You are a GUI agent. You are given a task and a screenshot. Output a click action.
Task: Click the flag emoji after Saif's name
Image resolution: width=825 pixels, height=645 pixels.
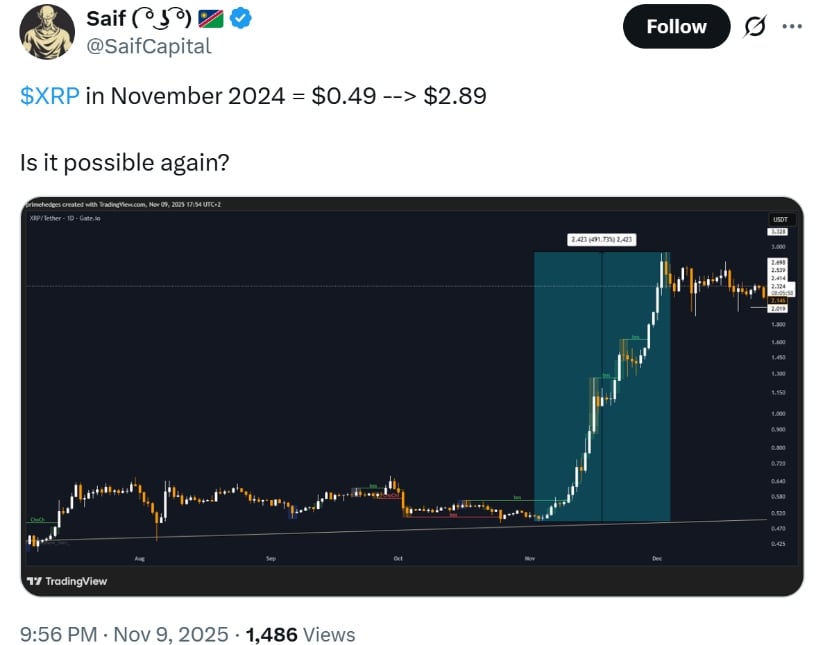click(210, 18)
